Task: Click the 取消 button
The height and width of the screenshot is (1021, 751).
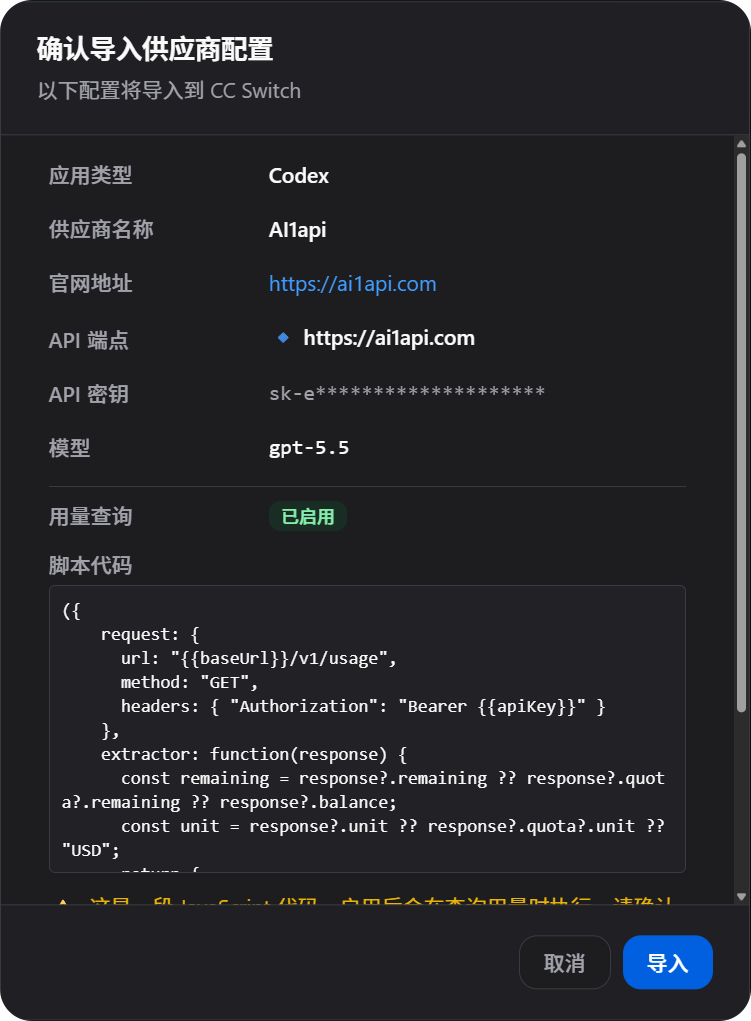Action: click(564, 962)
